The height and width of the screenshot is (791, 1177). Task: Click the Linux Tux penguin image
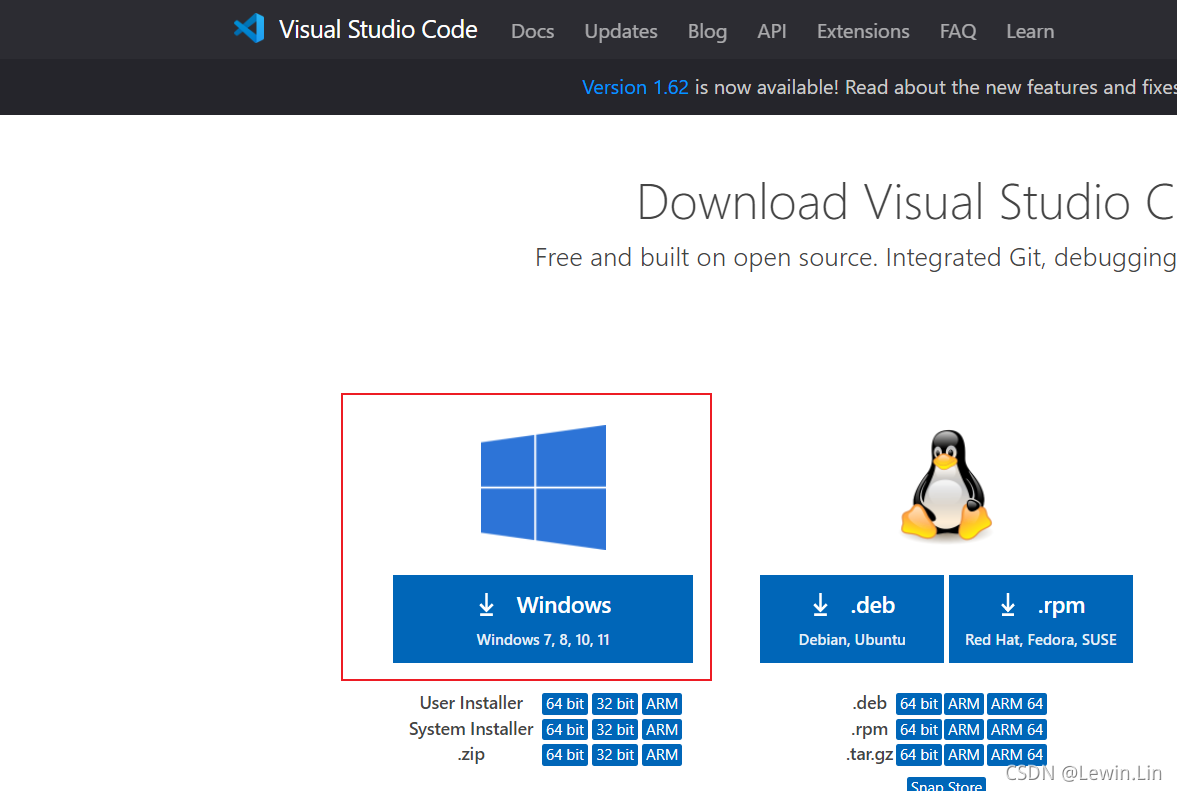[x=947, y=485]
